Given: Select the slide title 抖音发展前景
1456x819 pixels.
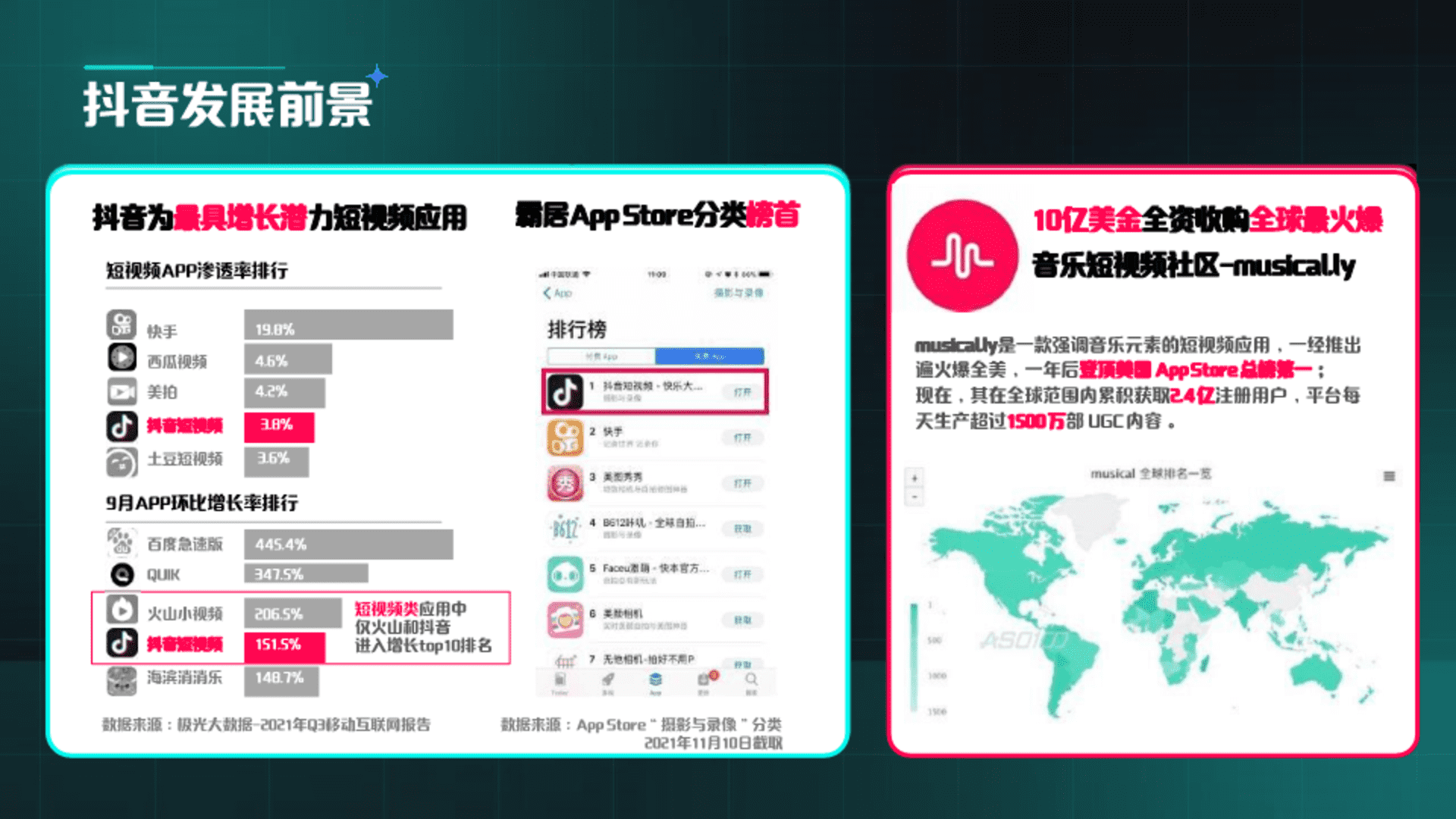Looking at the screenshot, I should coord(227,104).
